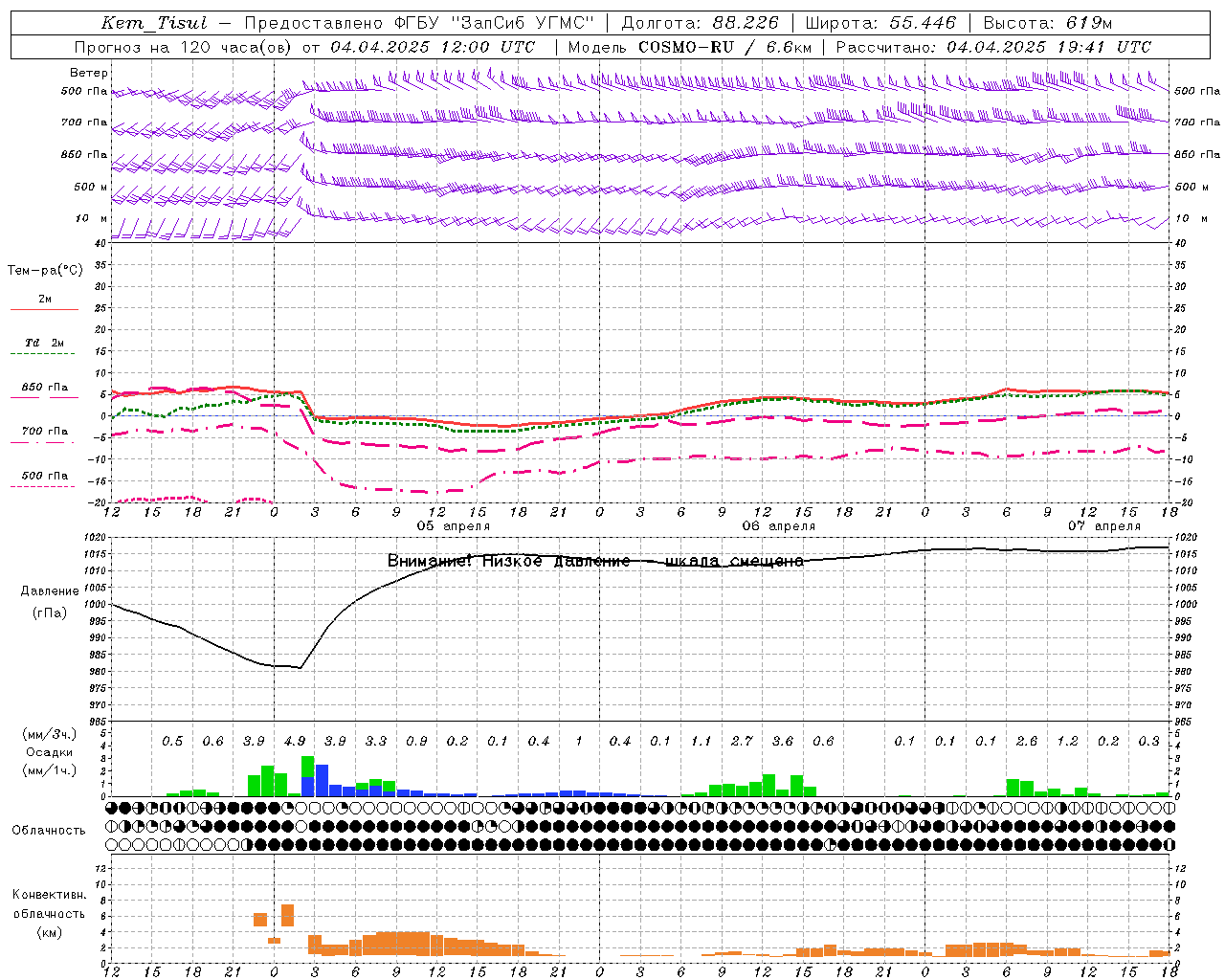This screenshot has width=1225, height=980.
Task: Click the 0.5 precipitation value
Action: (172, 742)
